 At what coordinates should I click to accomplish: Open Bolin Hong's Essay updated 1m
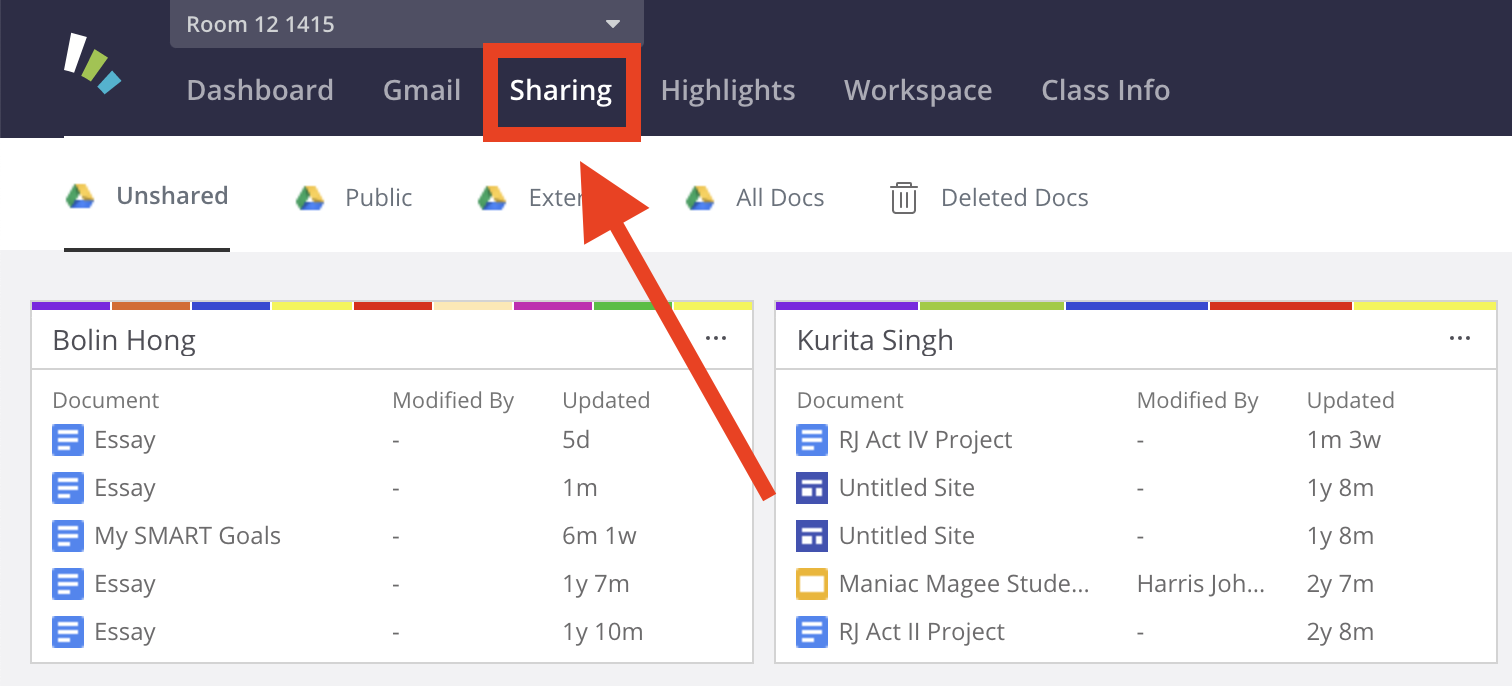click(125, 488)
